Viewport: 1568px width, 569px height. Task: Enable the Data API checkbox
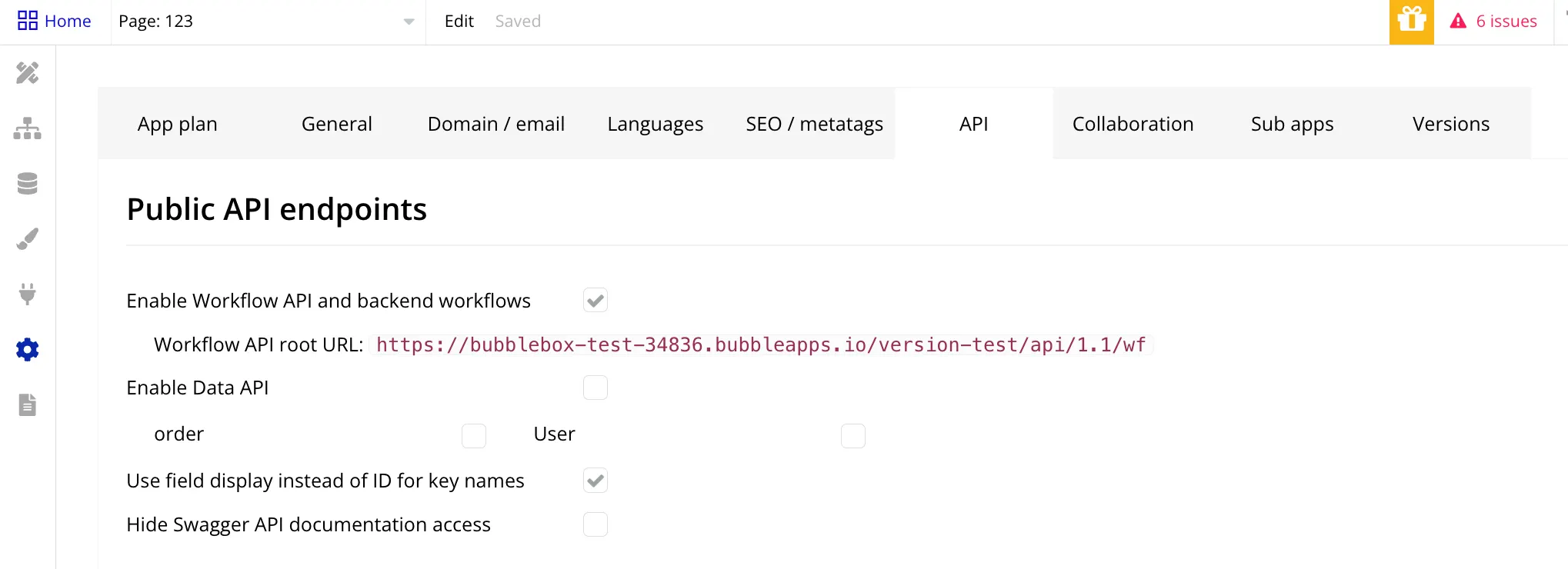point(595,388)
